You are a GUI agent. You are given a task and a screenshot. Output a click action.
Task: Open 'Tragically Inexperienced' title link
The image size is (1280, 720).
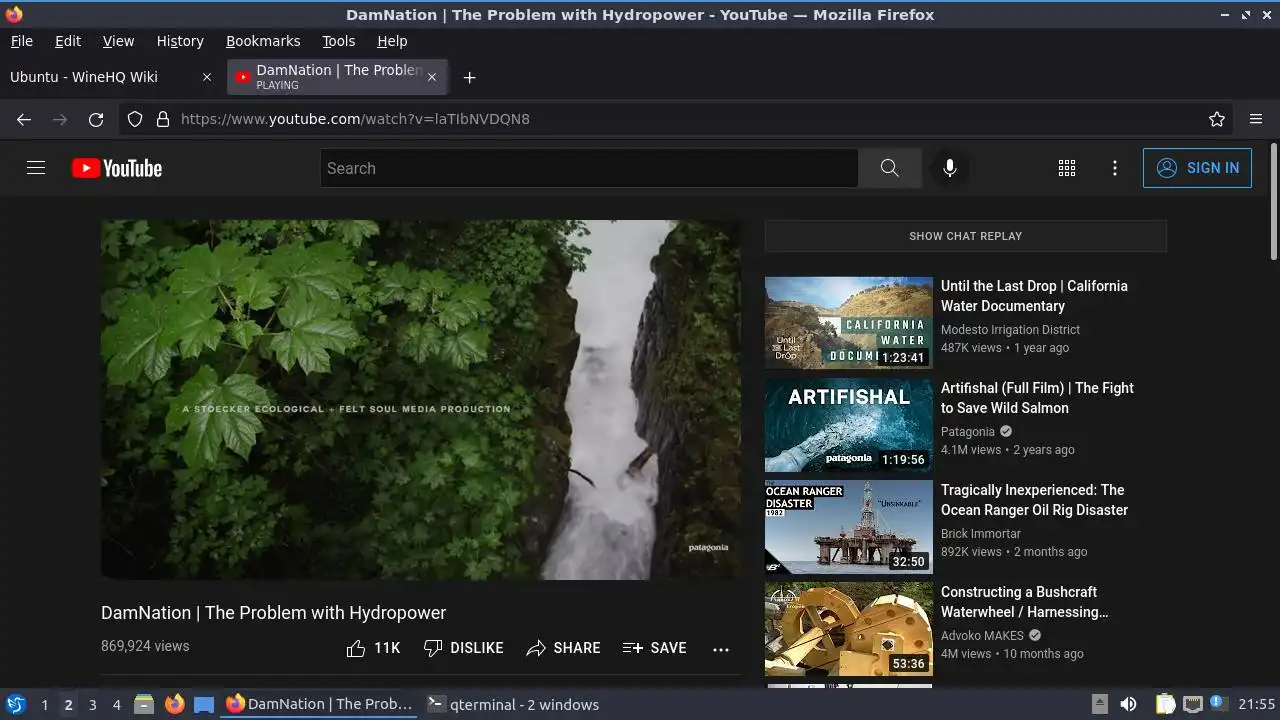pyautogui.click(x=1034, y=500)
